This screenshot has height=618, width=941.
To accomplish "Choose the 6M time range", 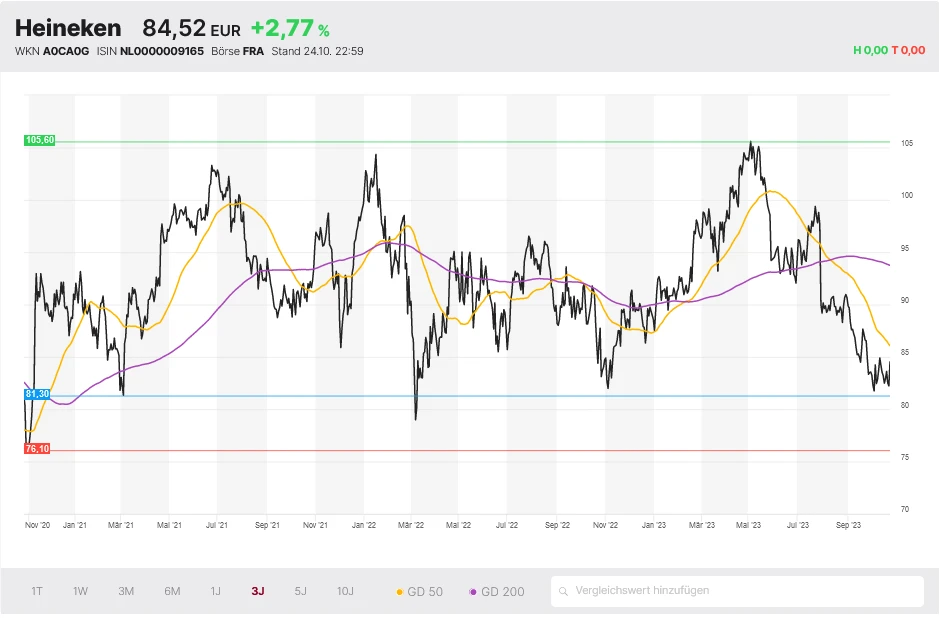I will pyautogui.click(x=172, y=591).
